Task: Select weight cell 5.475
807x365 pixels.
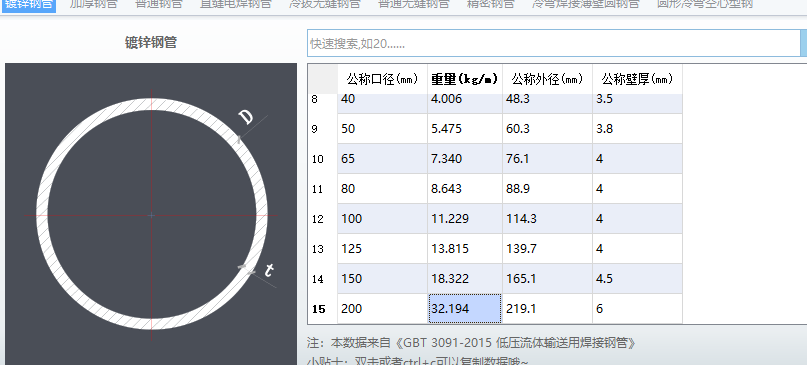Action: (465, 129)
